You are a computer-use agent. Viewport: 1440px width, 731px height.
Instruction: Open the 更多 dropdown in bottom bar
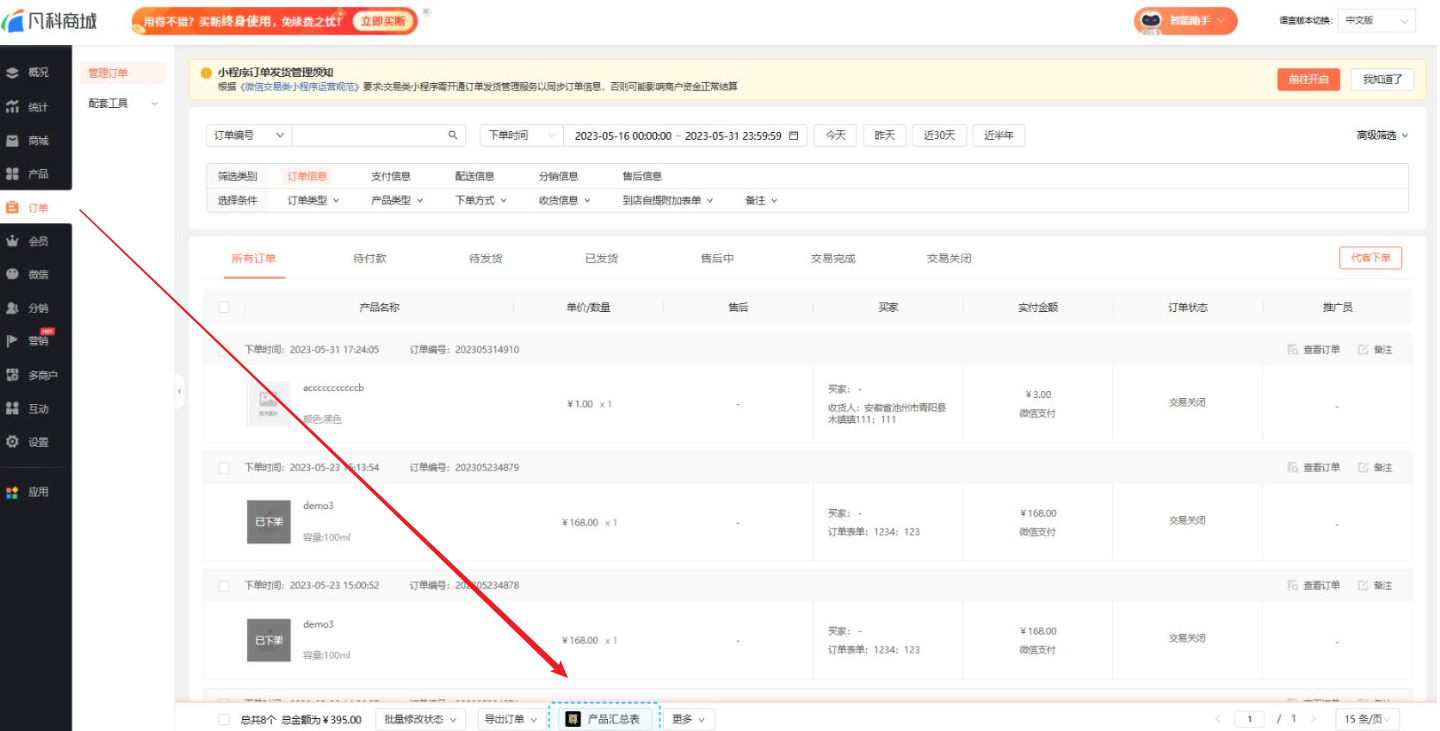coord(688,719)
